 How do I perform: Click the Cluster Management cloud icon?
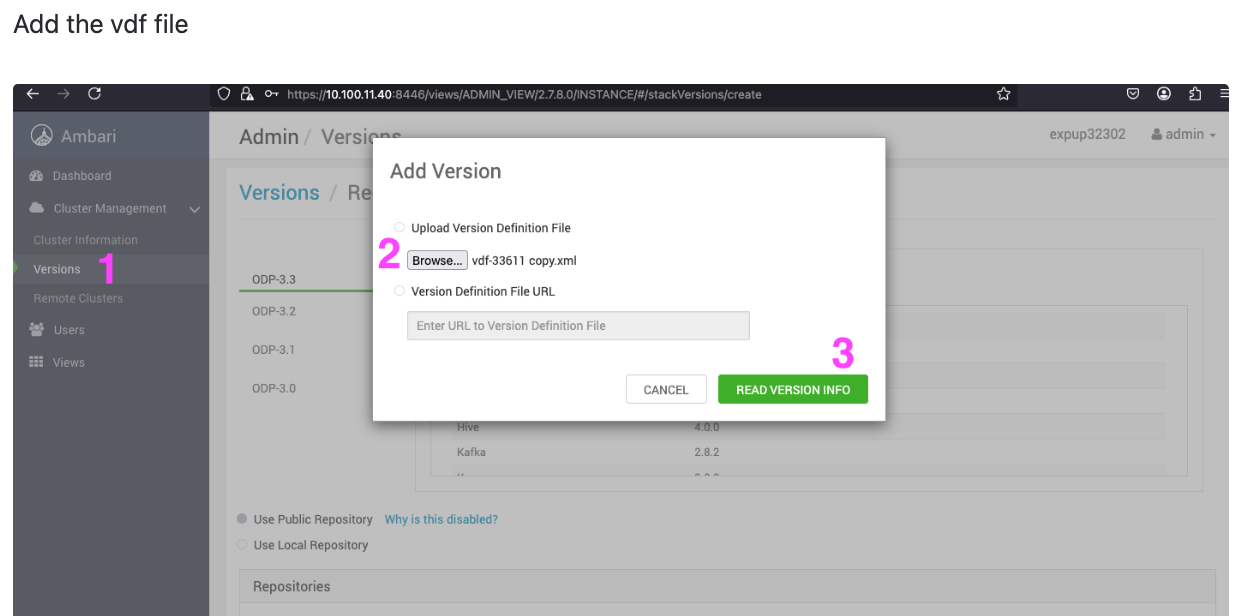point(37,208)
